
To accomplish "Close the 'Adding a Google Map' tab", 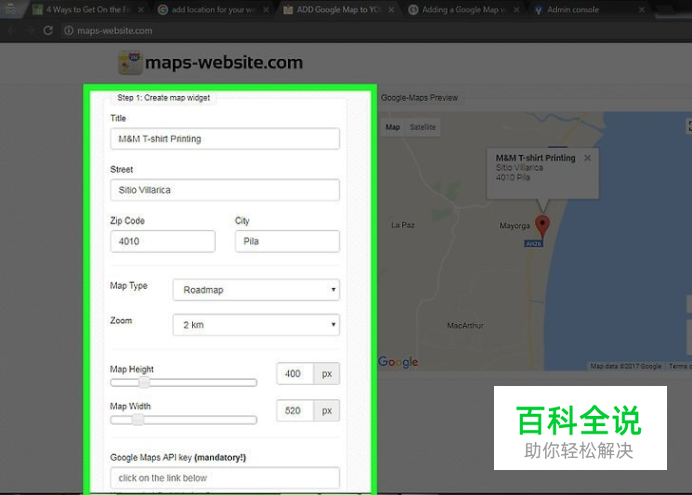I will [516, 9].
